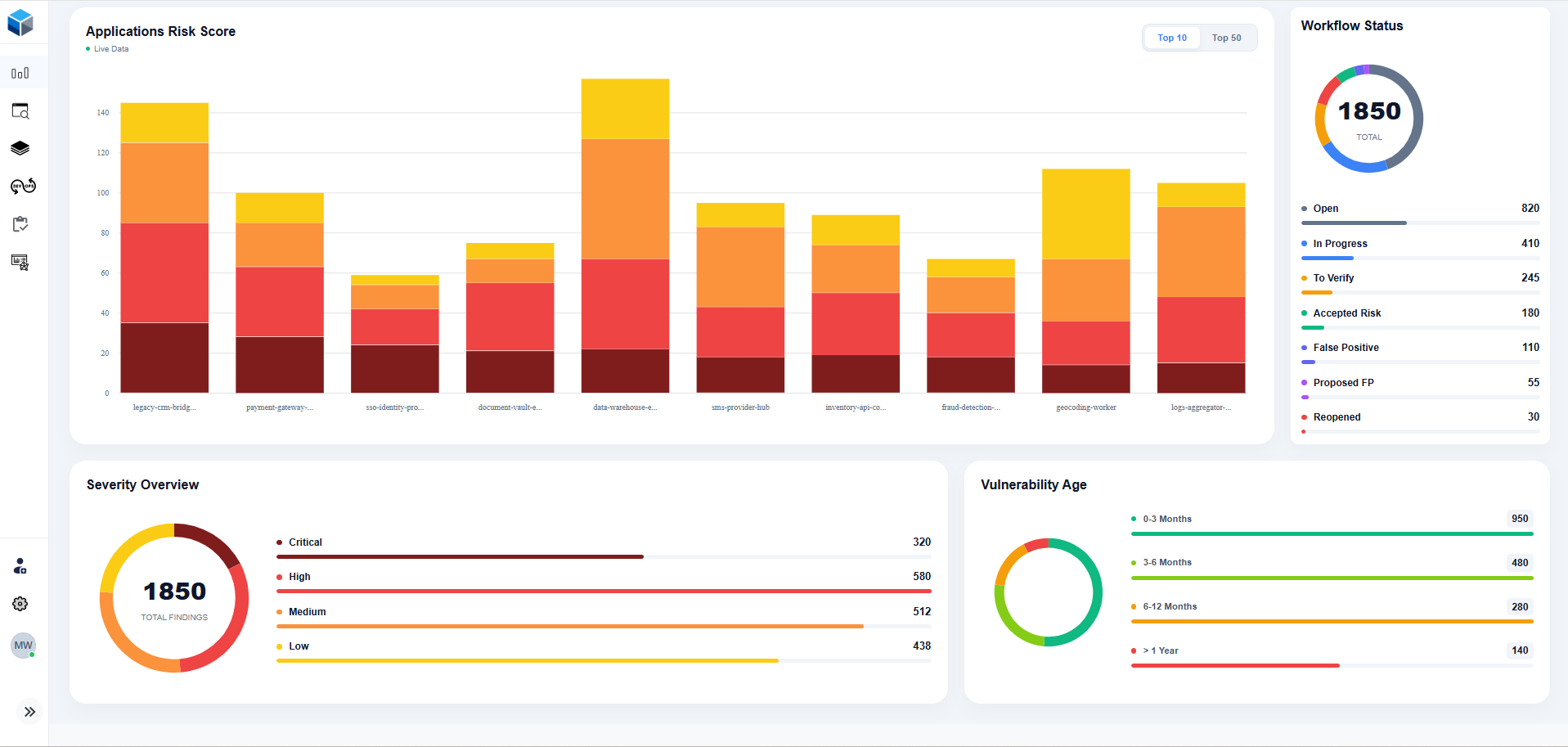This screenshot has width=1568, height=747.
Task: Expand the sidebar with double chevron
Action: click(x=29, y=712)
